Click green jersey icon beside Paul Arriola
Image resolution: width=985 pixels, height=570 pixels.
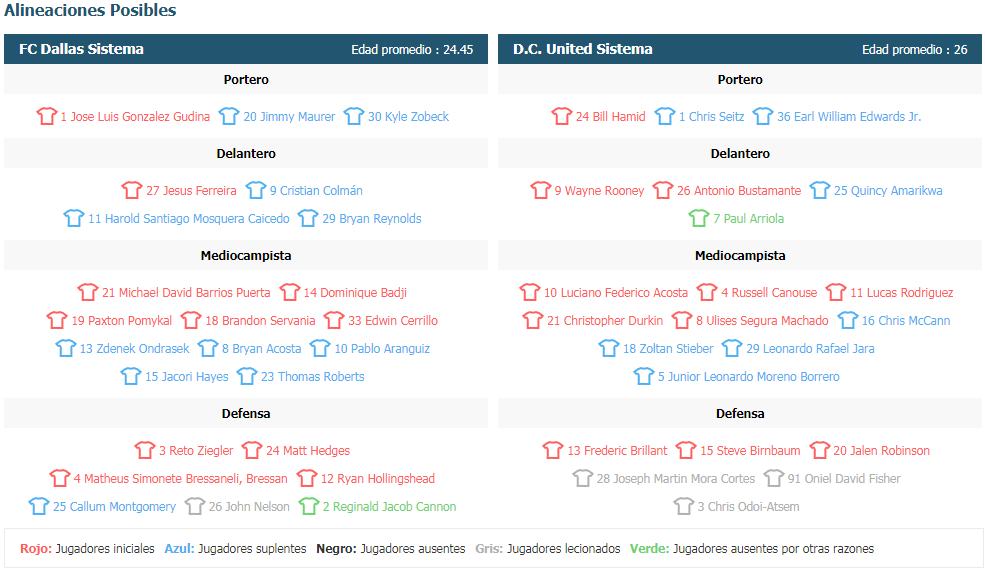point(699,218)
